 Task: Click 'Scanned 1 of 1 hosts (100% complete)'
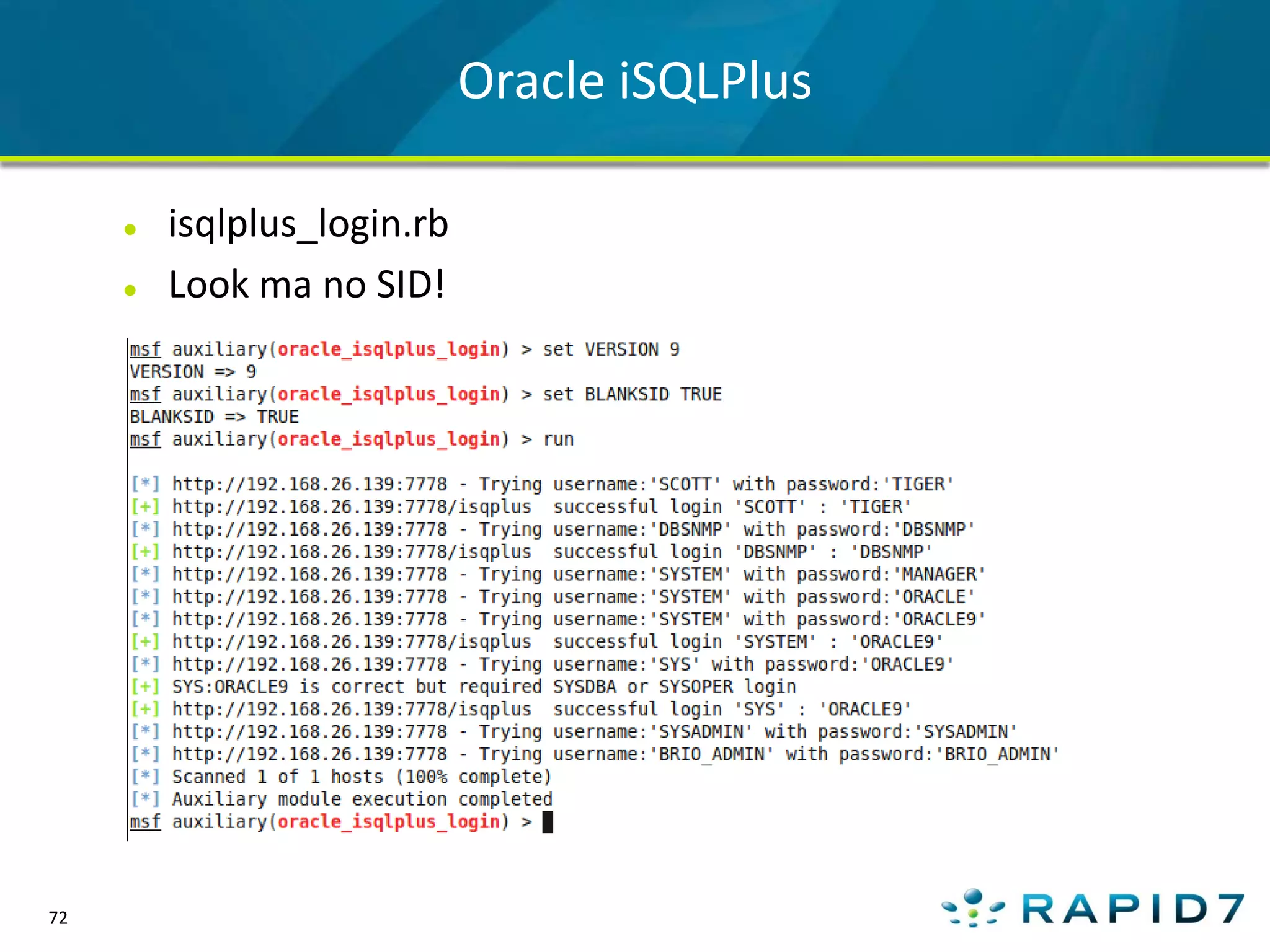tap(341, 777)
